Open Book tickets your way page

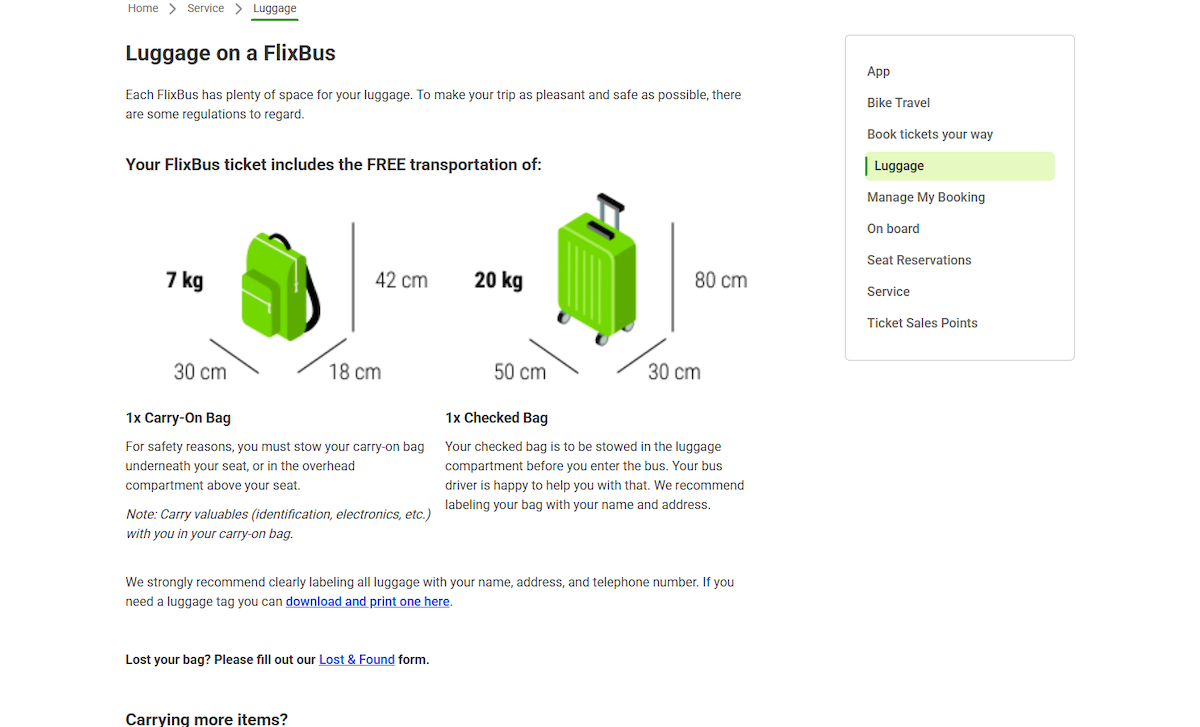pos(930,134)
